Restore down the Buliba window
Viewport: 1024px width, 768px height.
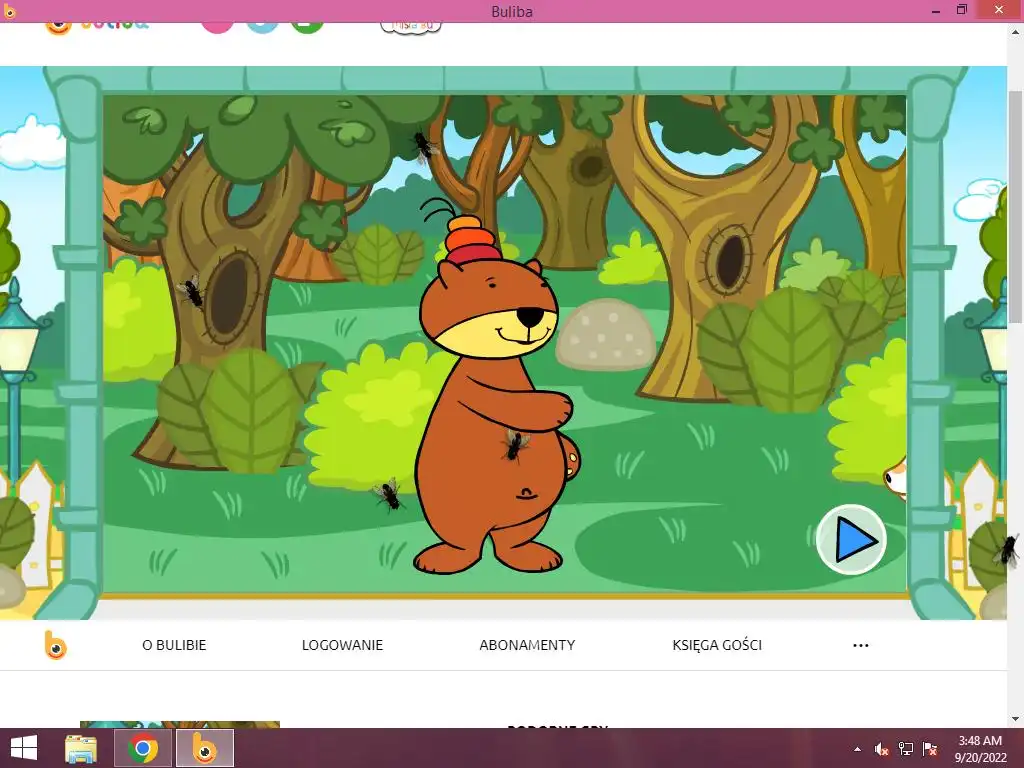[x=962, y=10]
